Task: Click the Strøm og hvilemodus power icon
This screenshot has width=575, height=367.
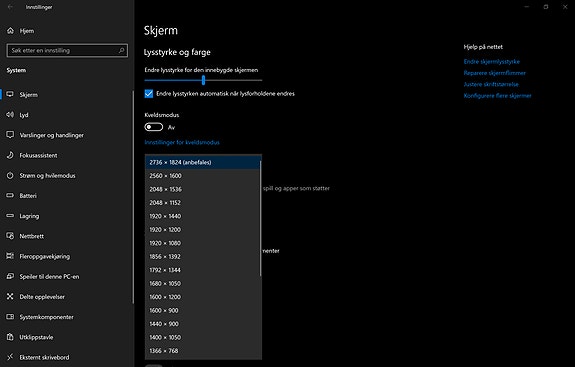Action: (x=10, y=175)
